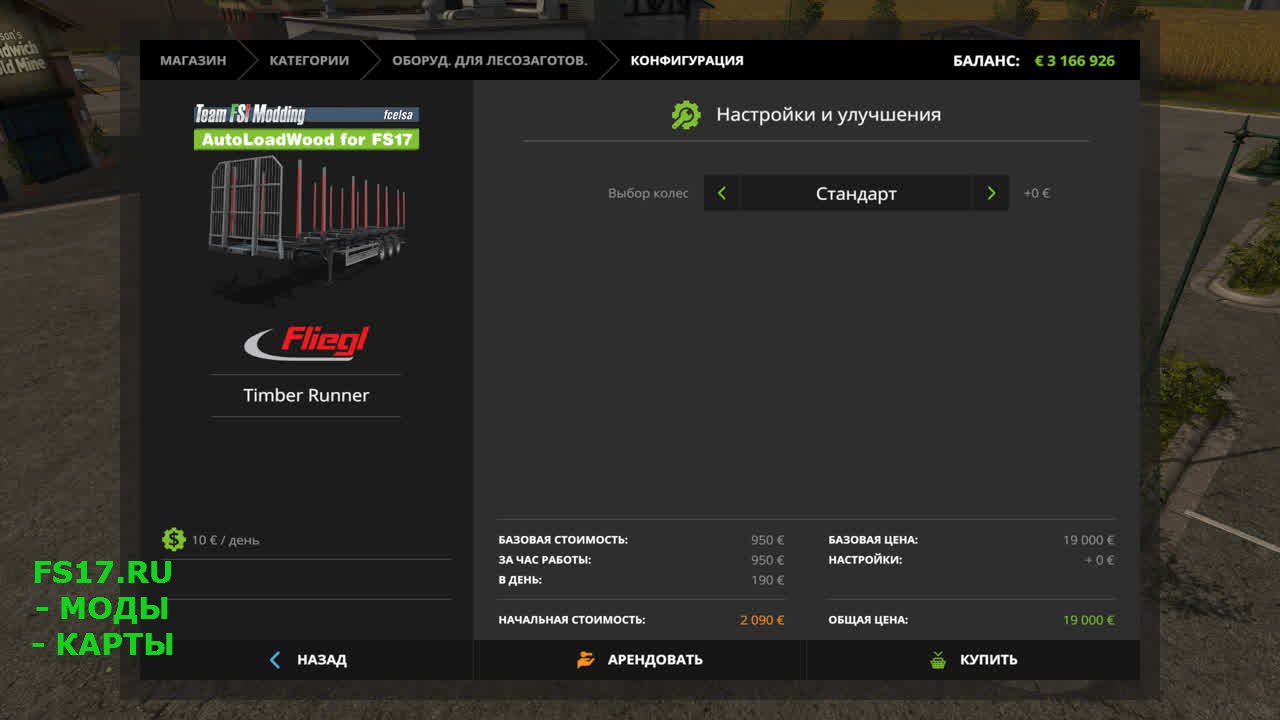Select previous wheel option with left arrow
The image size is (1280, 720).
click(722, 193)
